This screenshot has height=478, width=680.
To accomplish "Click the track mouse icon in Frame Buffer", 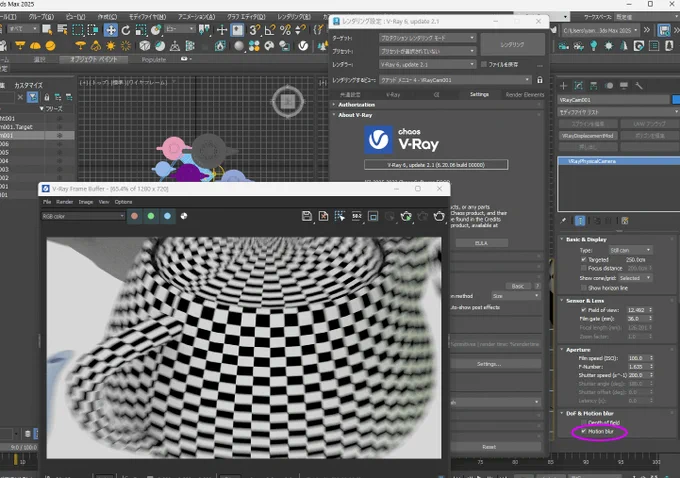I will click(340, 216).
